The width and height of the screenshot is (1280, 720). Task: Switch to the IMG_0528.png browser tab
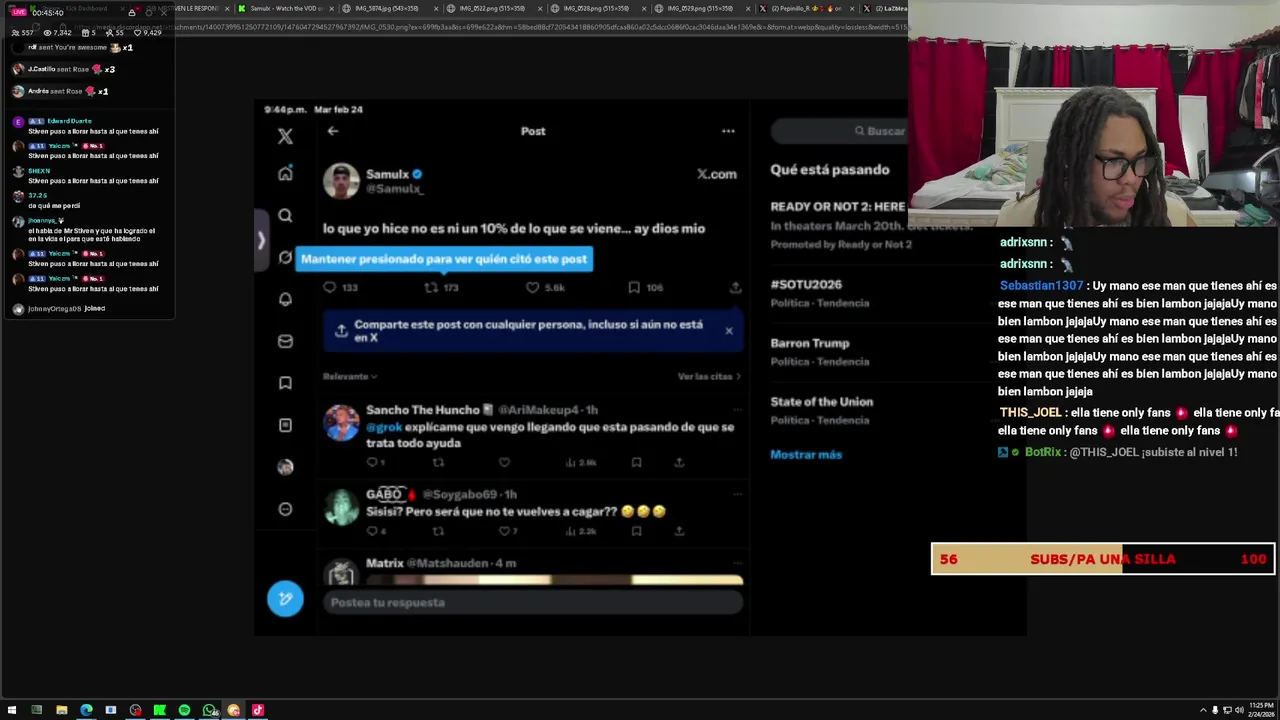(596, 8)
